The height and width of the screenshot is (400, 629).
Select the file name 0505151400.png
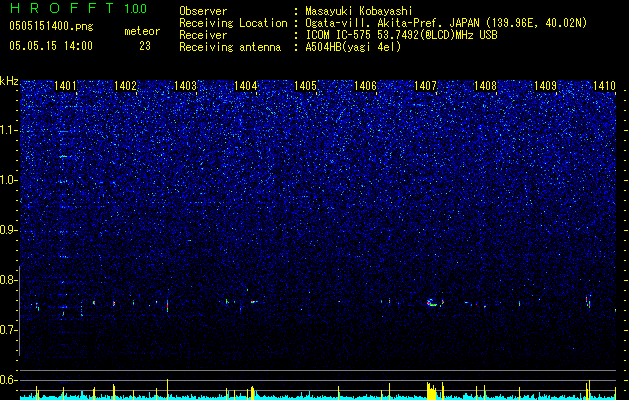[x=51, y=26]
